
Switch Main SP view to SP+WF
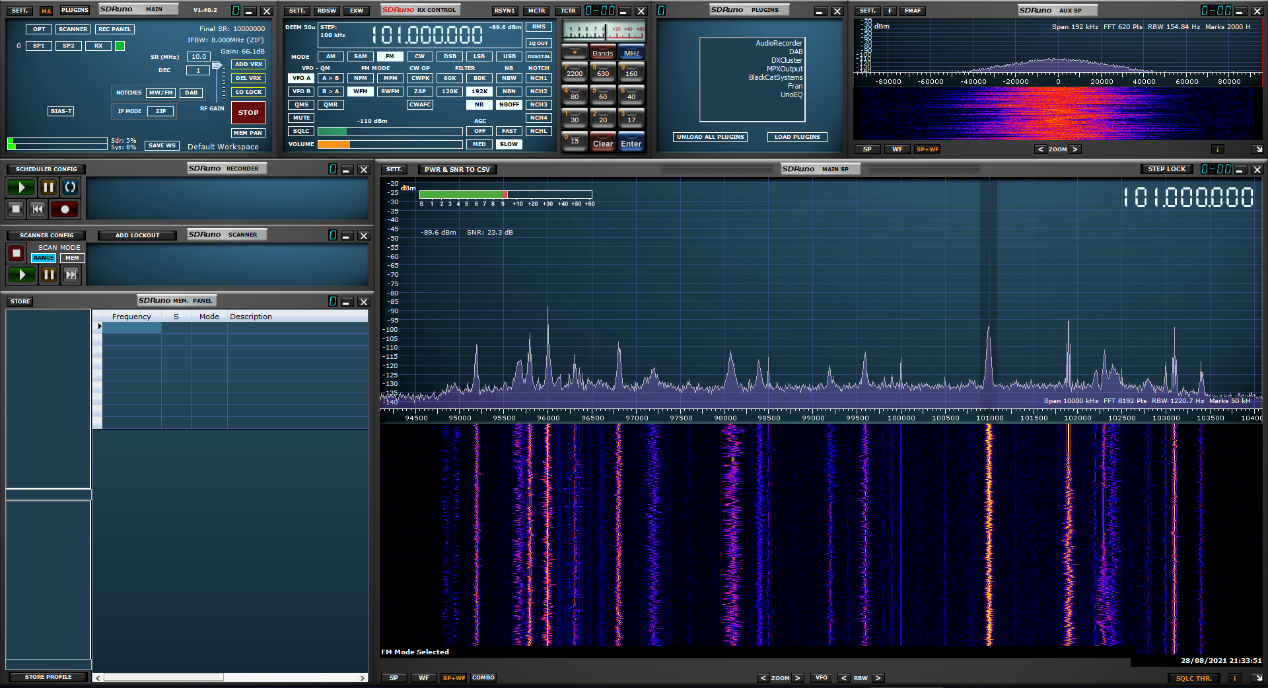(454, 678)
